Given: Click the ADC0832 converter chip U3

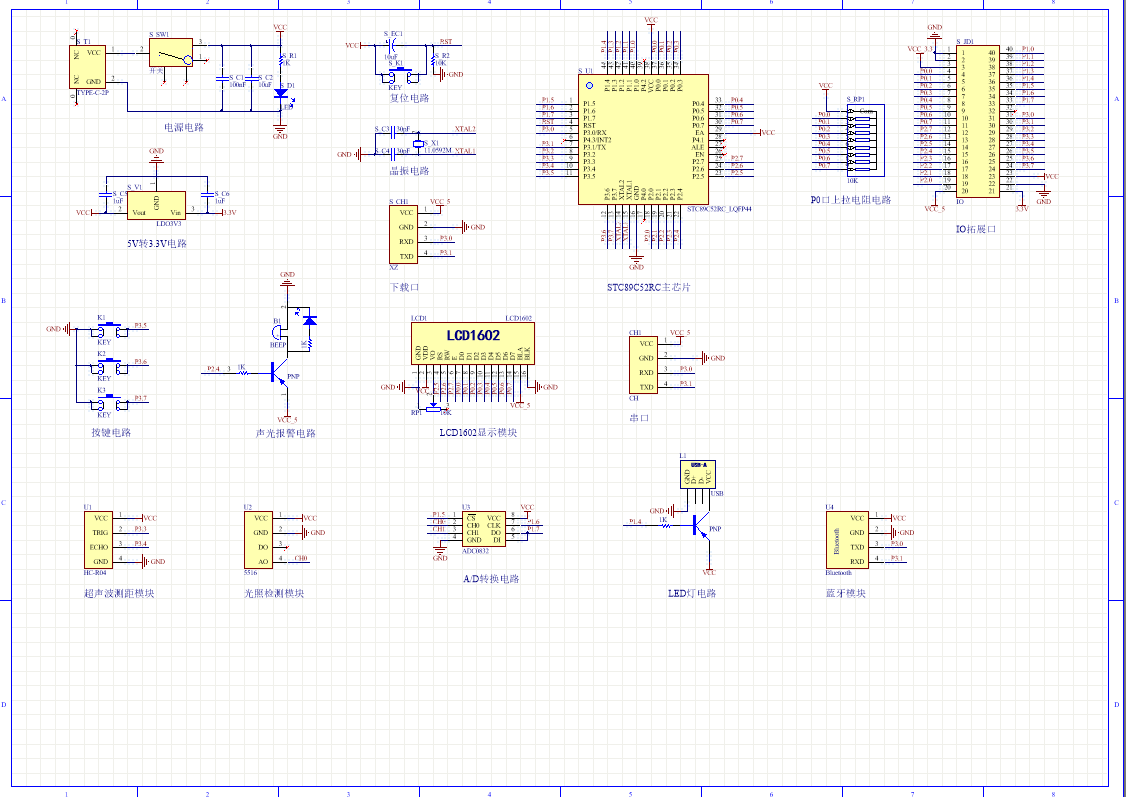Looking at the screenshot, I should 481,528.
